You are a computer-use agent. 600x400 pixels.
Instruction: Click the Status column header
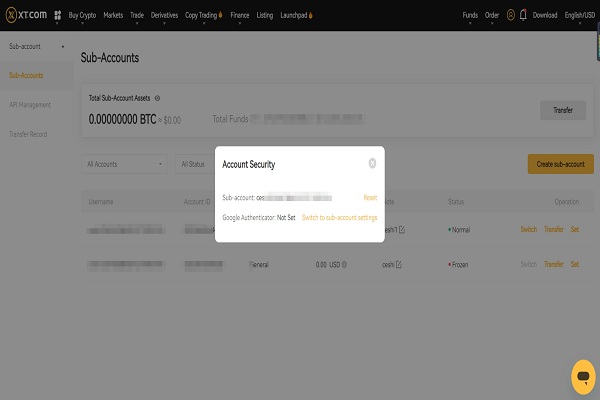456,202
